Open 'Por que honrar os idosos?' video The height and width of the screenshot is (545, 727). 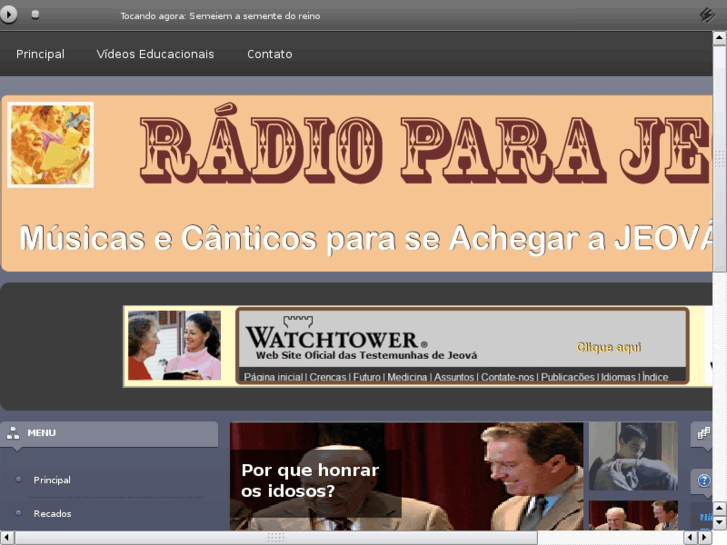click(x=407, y=476)
